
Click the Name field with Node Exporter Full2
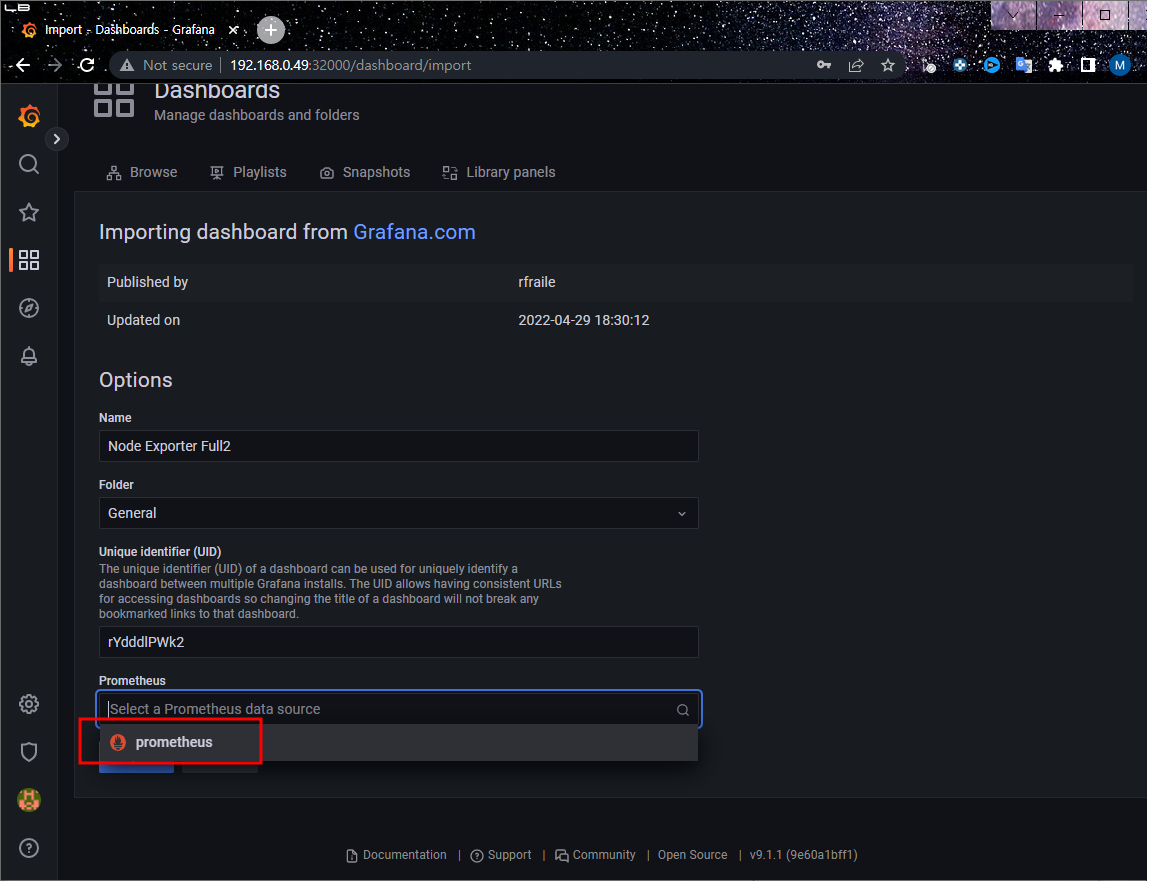[399, 446]
